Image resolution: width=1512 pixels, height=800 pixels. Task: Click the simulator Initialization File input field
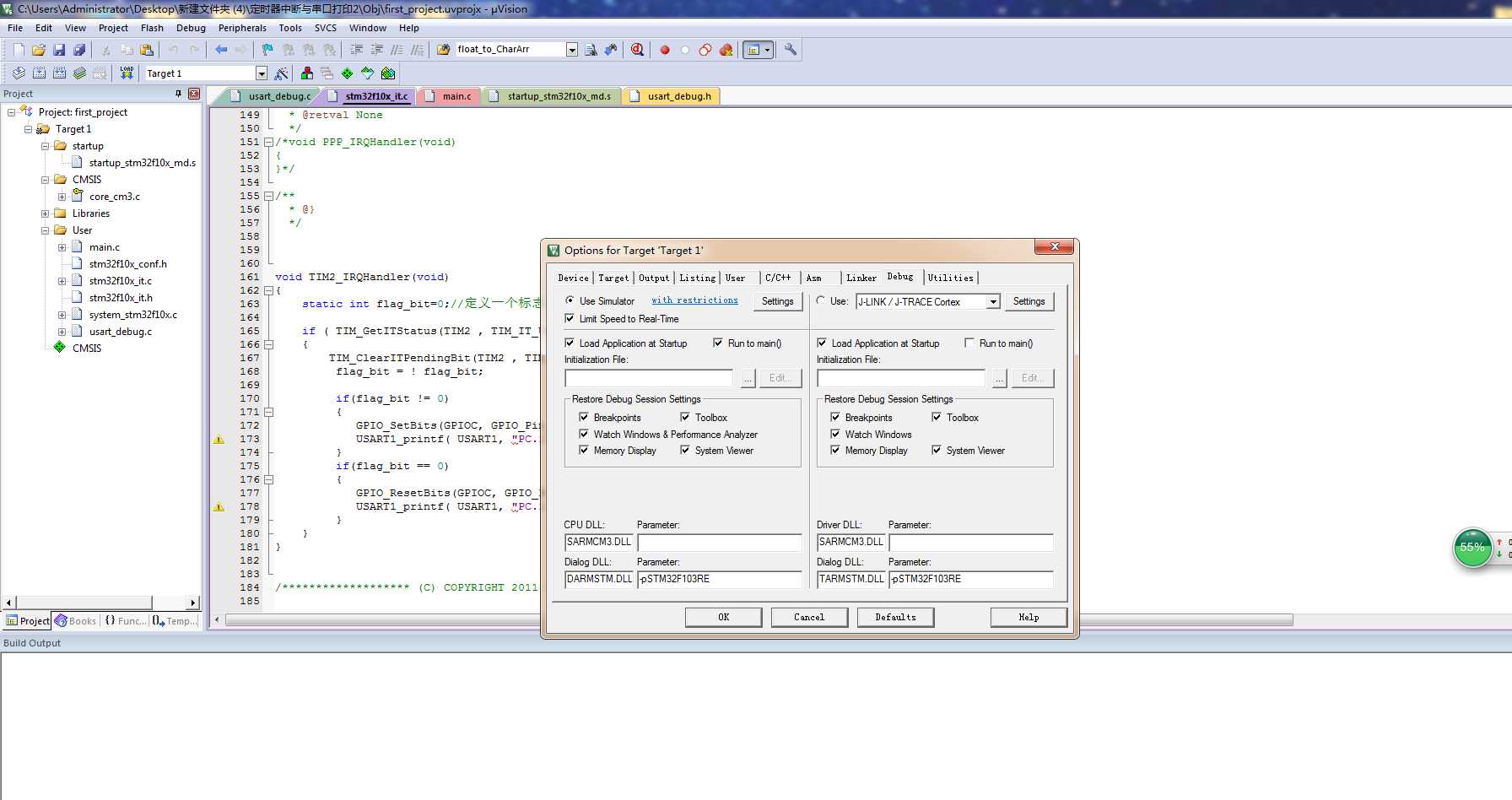[648, 378]
